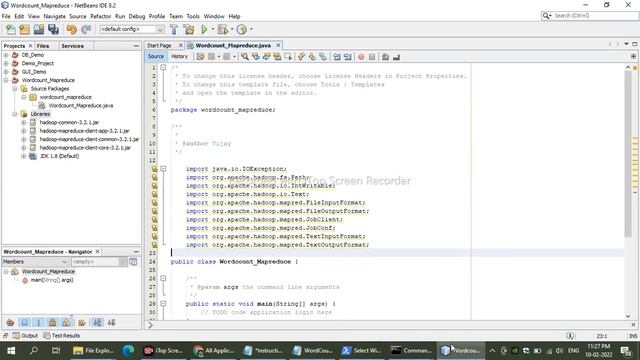Open the File menu
Screen dimensions: 640x360
[6, 16]
